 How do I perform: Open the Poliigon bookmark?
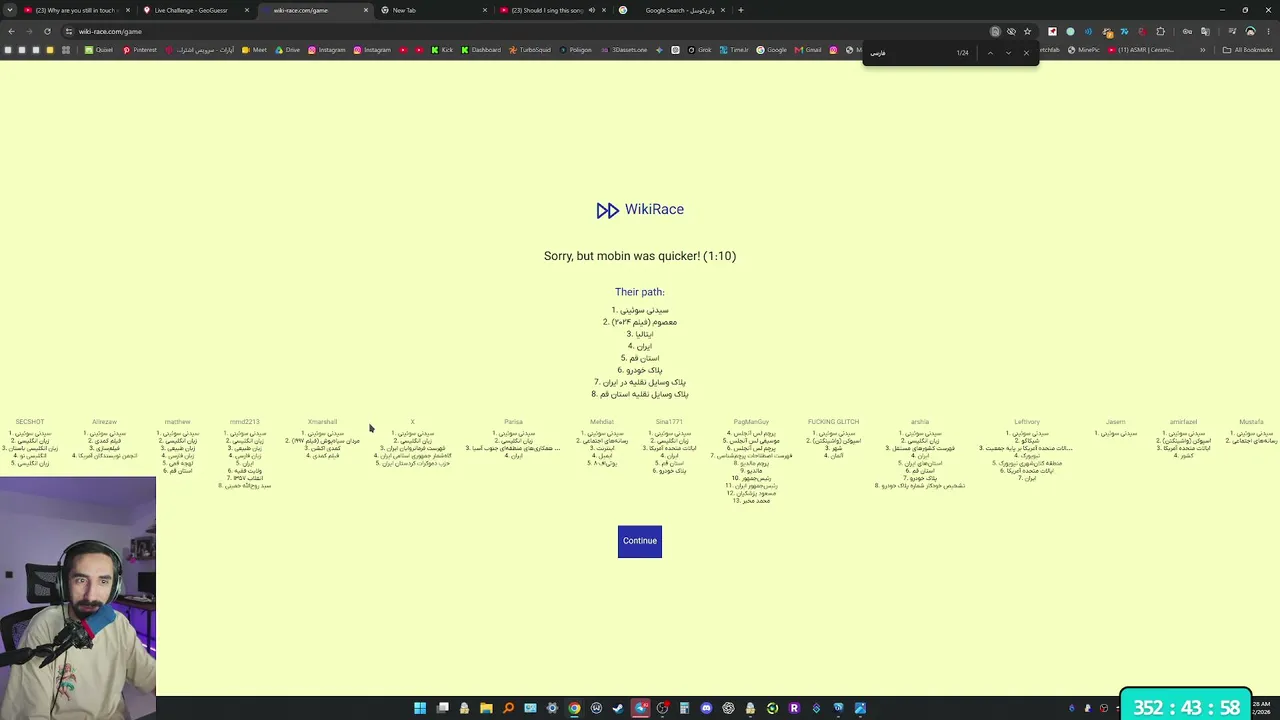tap(575, 50)
